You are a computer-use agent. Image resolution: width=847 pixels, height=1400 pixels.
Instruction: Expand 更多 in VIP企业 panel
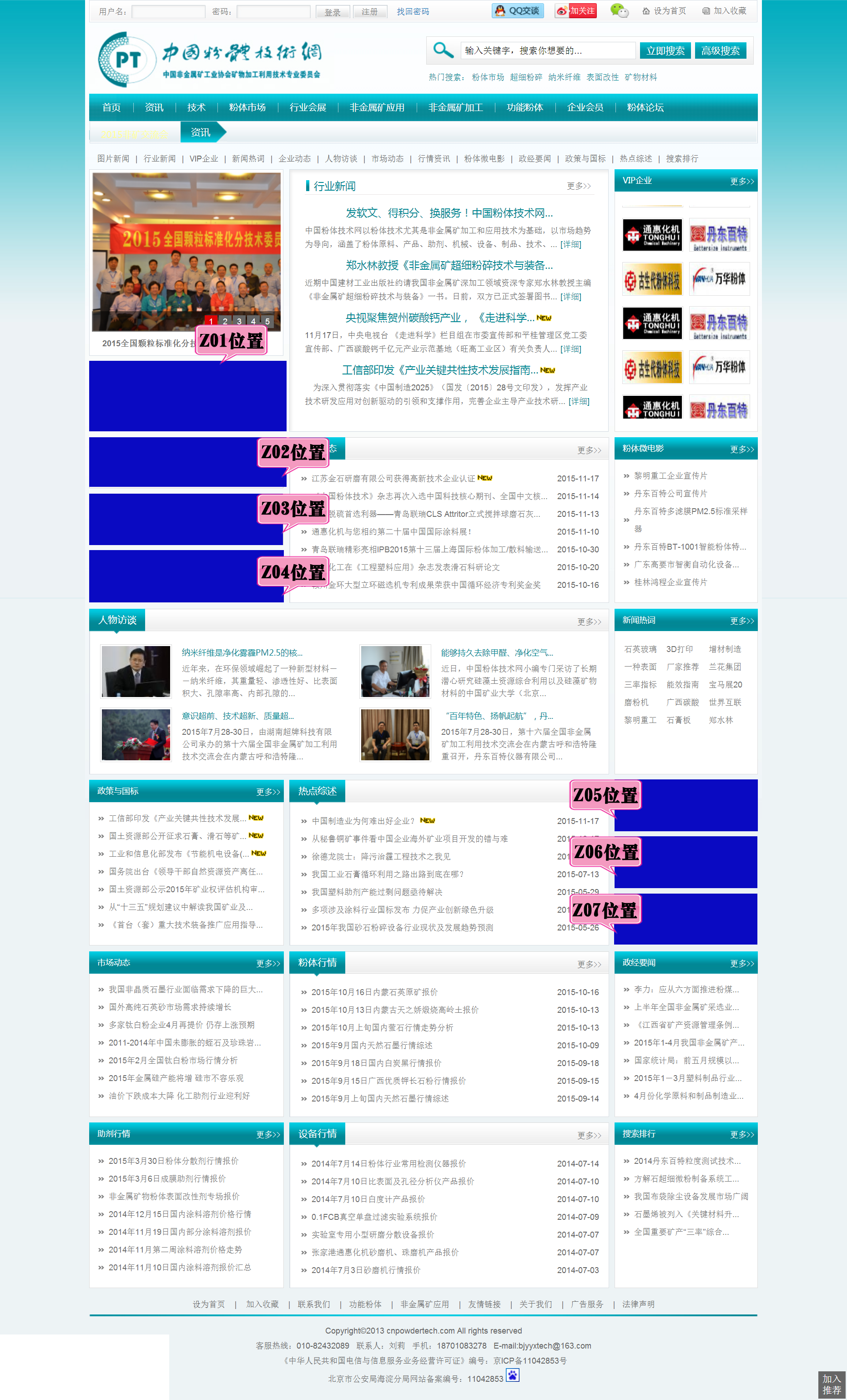742,181
